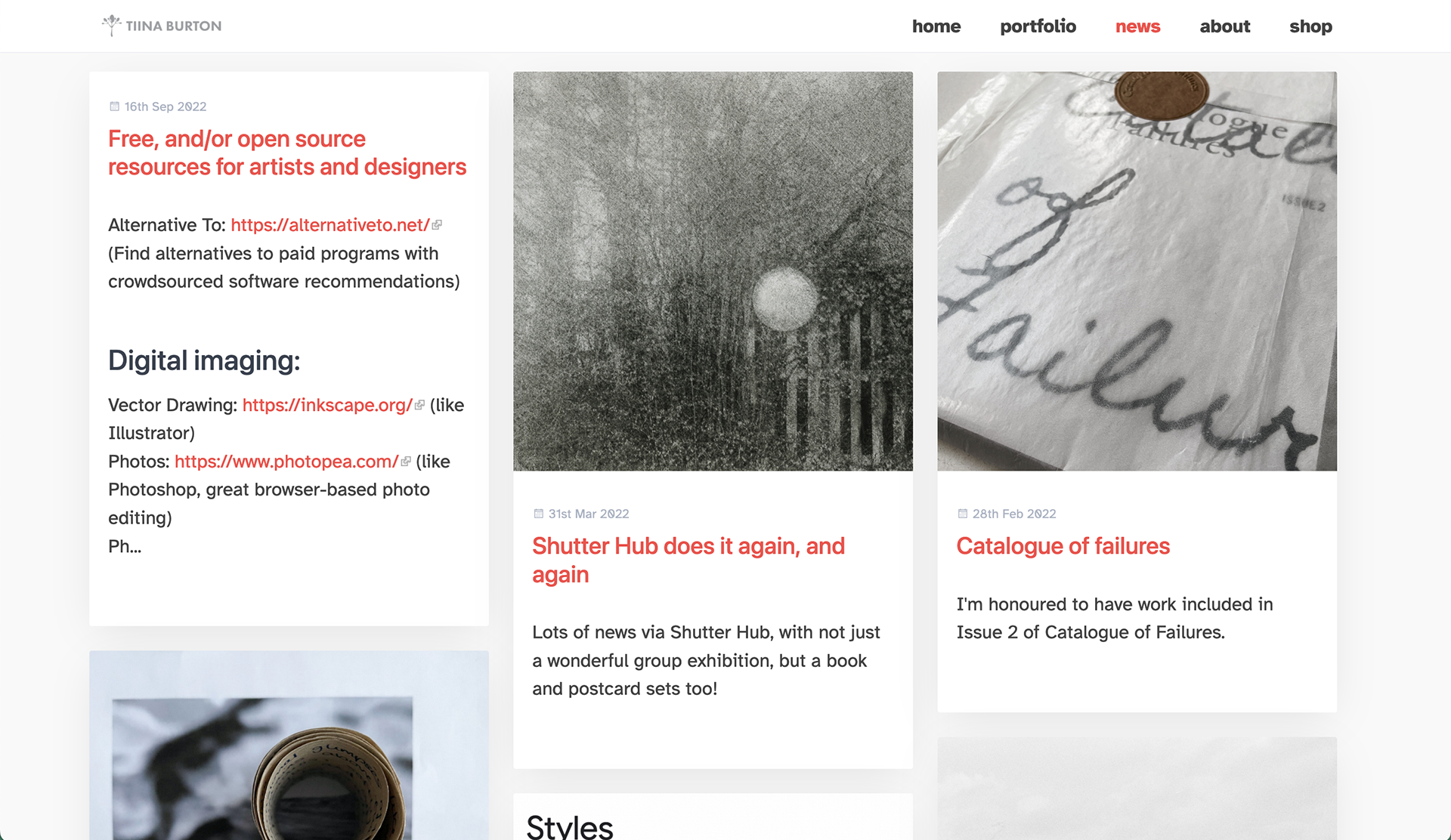Open 'Shutter Hub does it again' post

click(x=688, y=560)
